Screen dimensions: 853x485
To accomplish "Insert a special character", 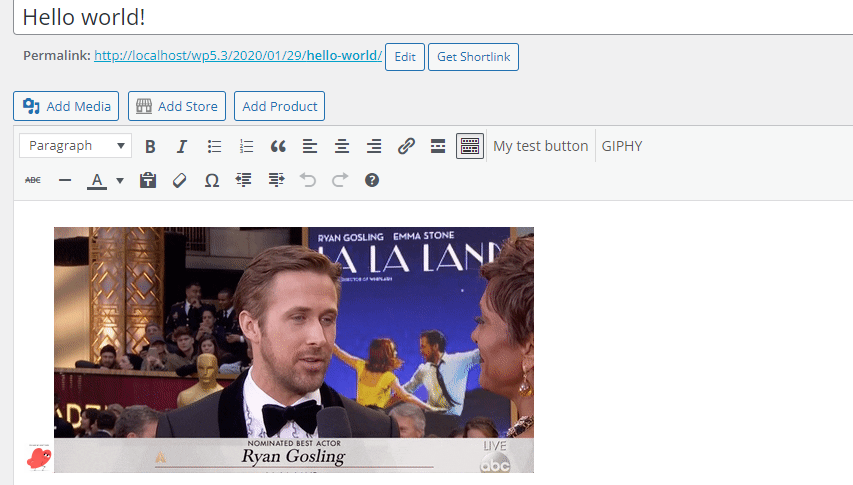I will [212, 180].
